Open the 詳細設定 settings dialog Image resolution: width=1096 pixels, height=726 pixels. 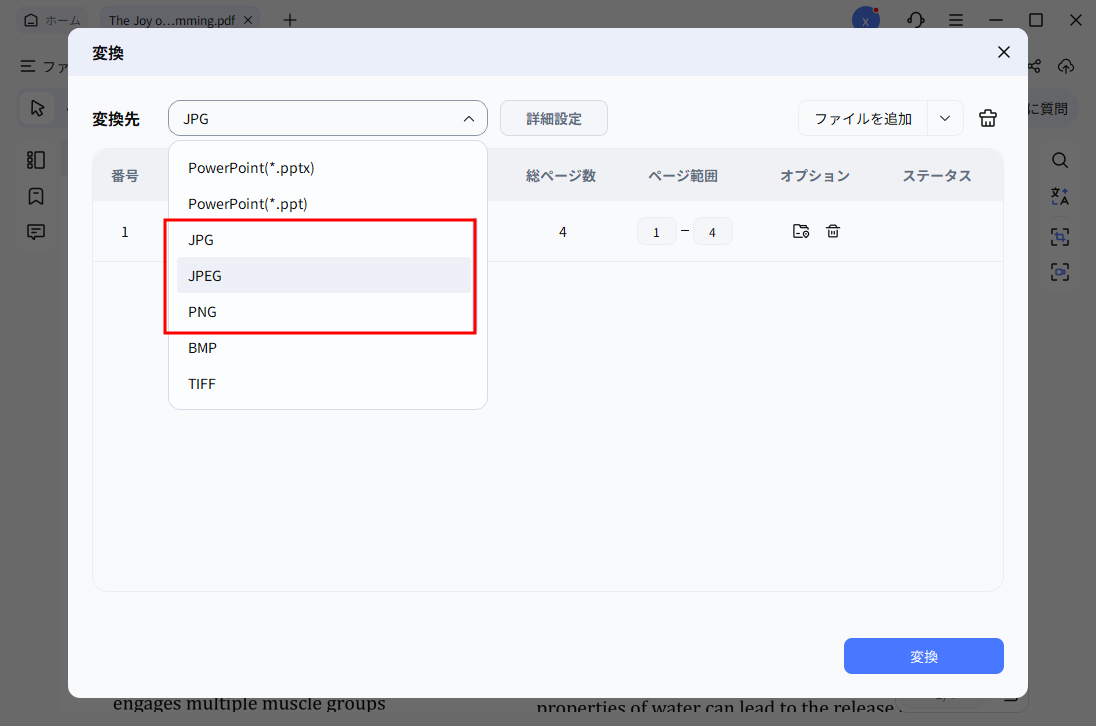[x=553, y=118]
